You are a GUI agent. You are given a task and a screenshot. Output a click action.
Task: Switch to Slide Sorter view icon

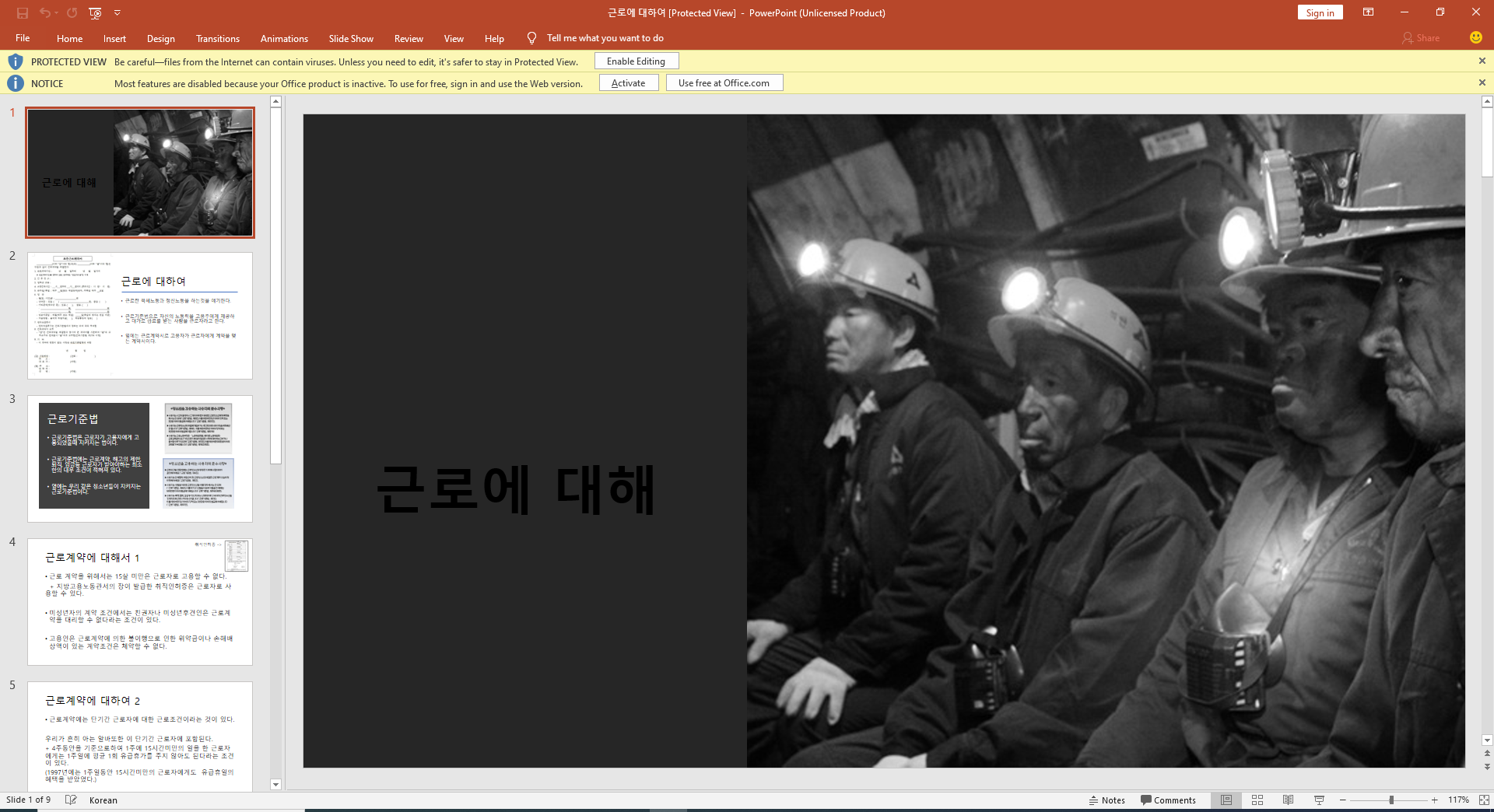tap(1257, 800)
